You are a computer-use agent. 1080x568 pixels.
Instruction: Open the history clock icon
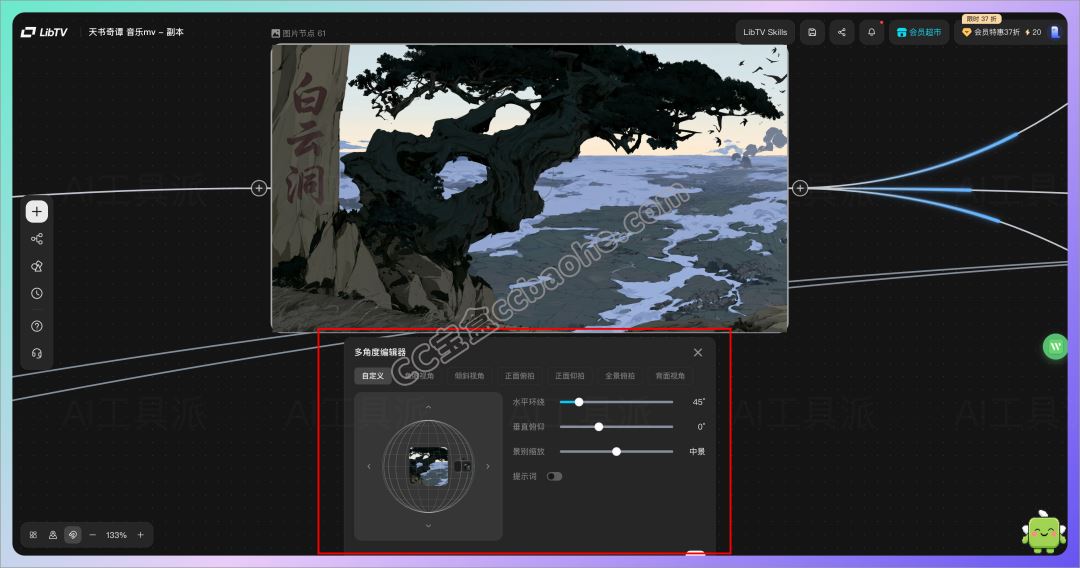tap(37, 293)
